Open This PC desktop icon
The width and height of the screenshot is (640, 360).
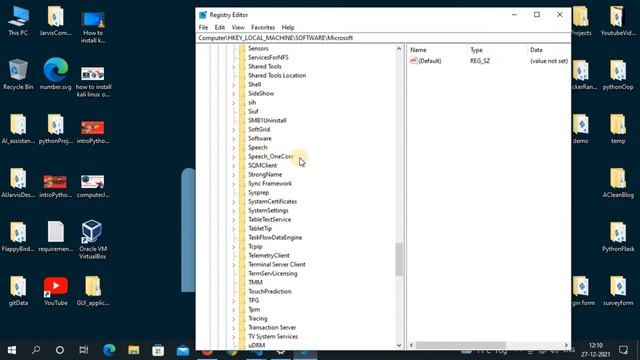coord(18,21)
